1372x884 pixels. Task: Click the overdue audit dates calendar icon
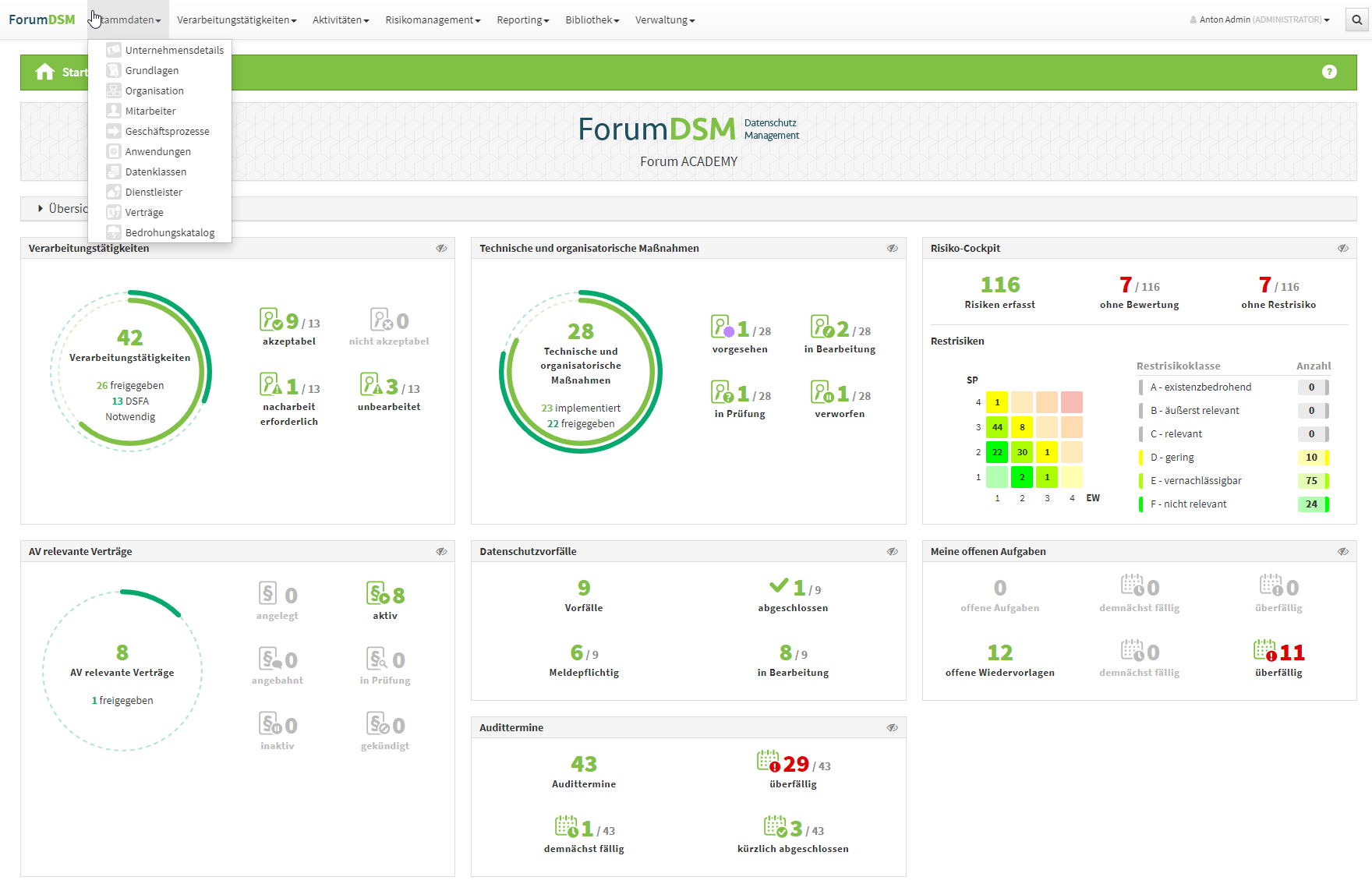(x=768, y=762)
